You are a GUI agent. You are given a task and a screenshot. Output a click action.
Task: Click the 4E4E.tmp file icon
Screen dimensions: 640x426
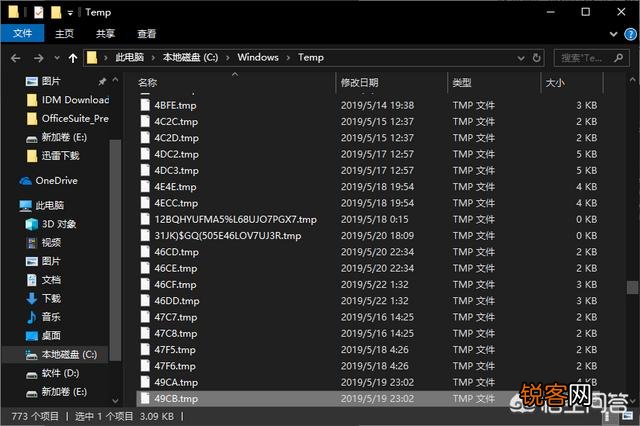coord(145,186)
